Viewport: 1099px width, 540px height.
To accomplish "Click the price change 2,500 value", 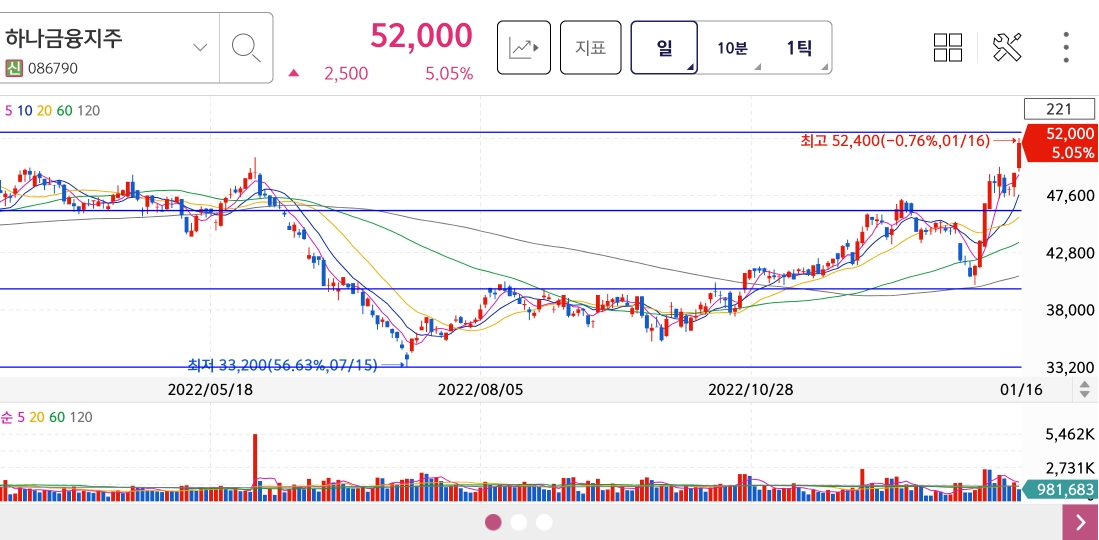I will click(346, 73).
